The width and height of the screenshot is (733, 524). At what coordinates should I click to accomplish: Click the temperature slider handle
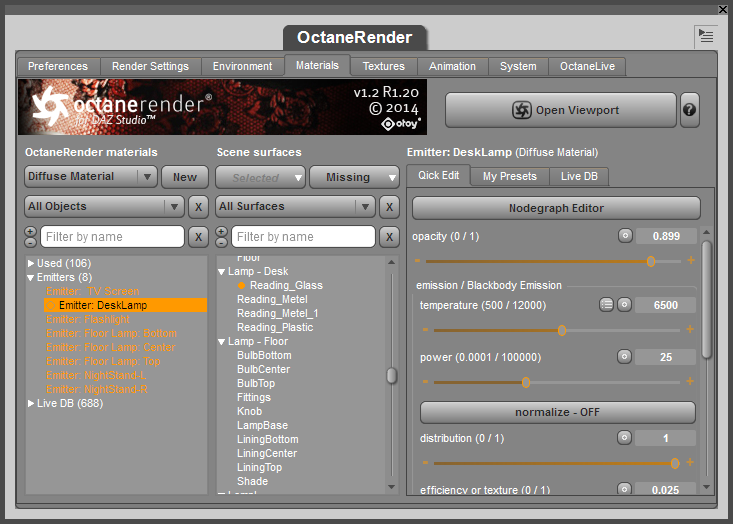pyautogui.click(x=562, y=331)
